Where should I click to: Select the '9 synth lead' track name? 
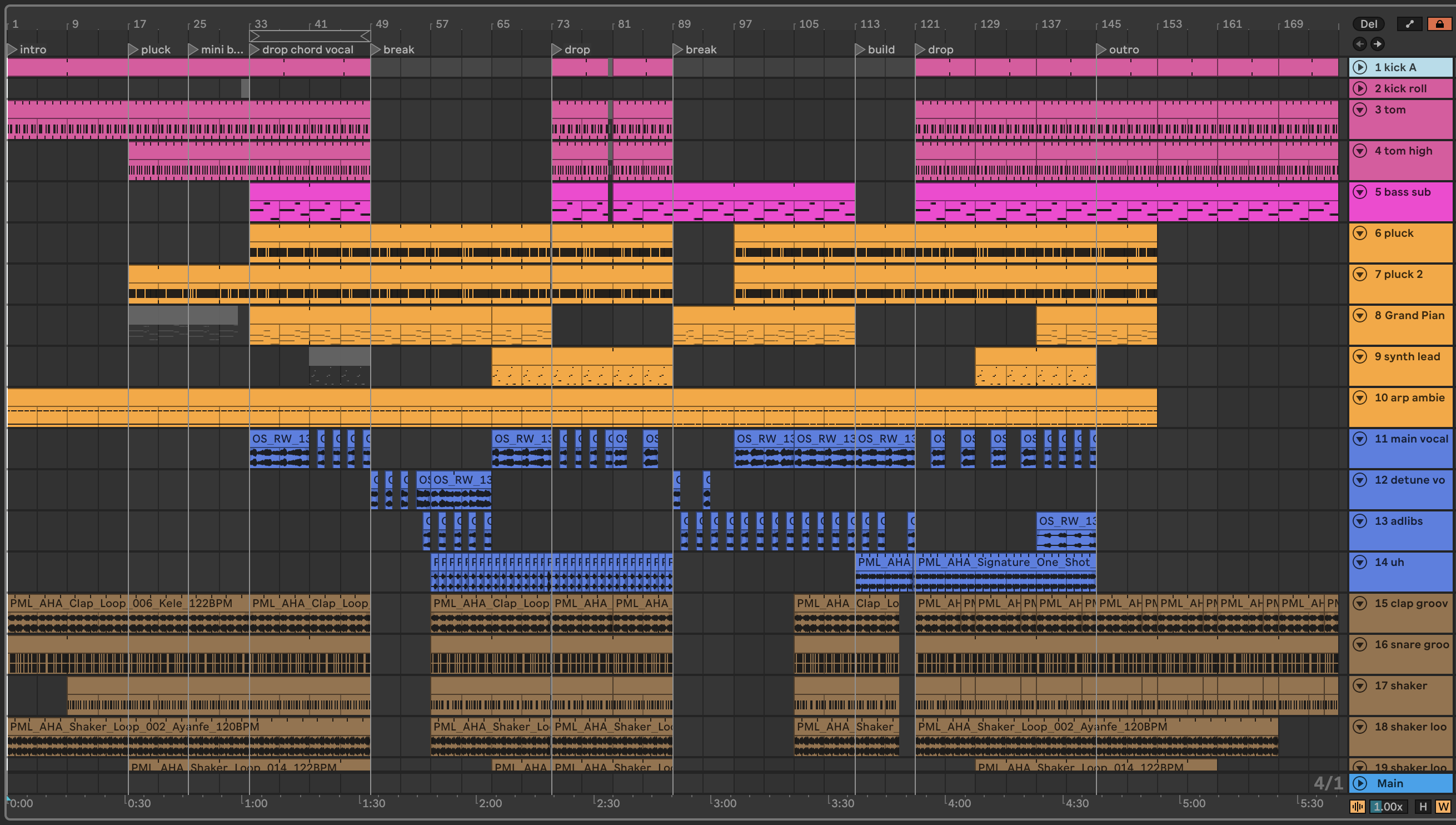click(1407, 356)
